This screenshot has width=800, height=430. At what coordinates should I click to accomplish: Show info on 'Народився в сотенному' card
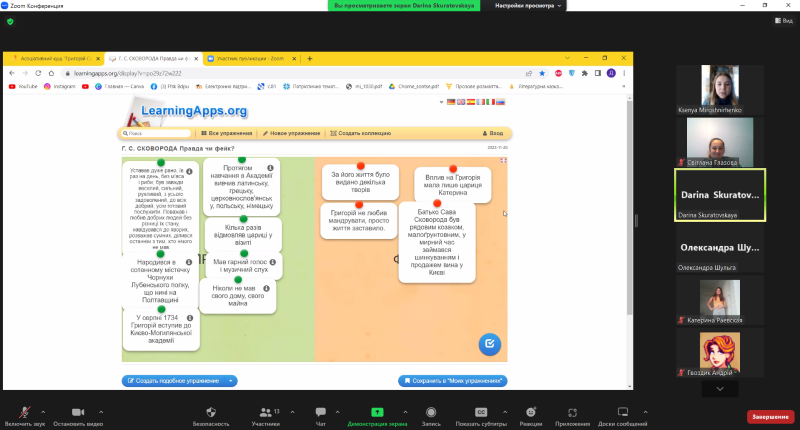click(189, 262)
